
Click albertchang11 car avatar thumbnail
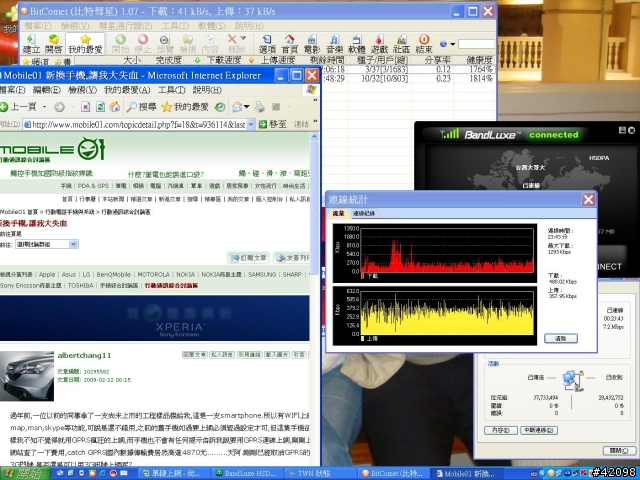(x=27, y=376)
